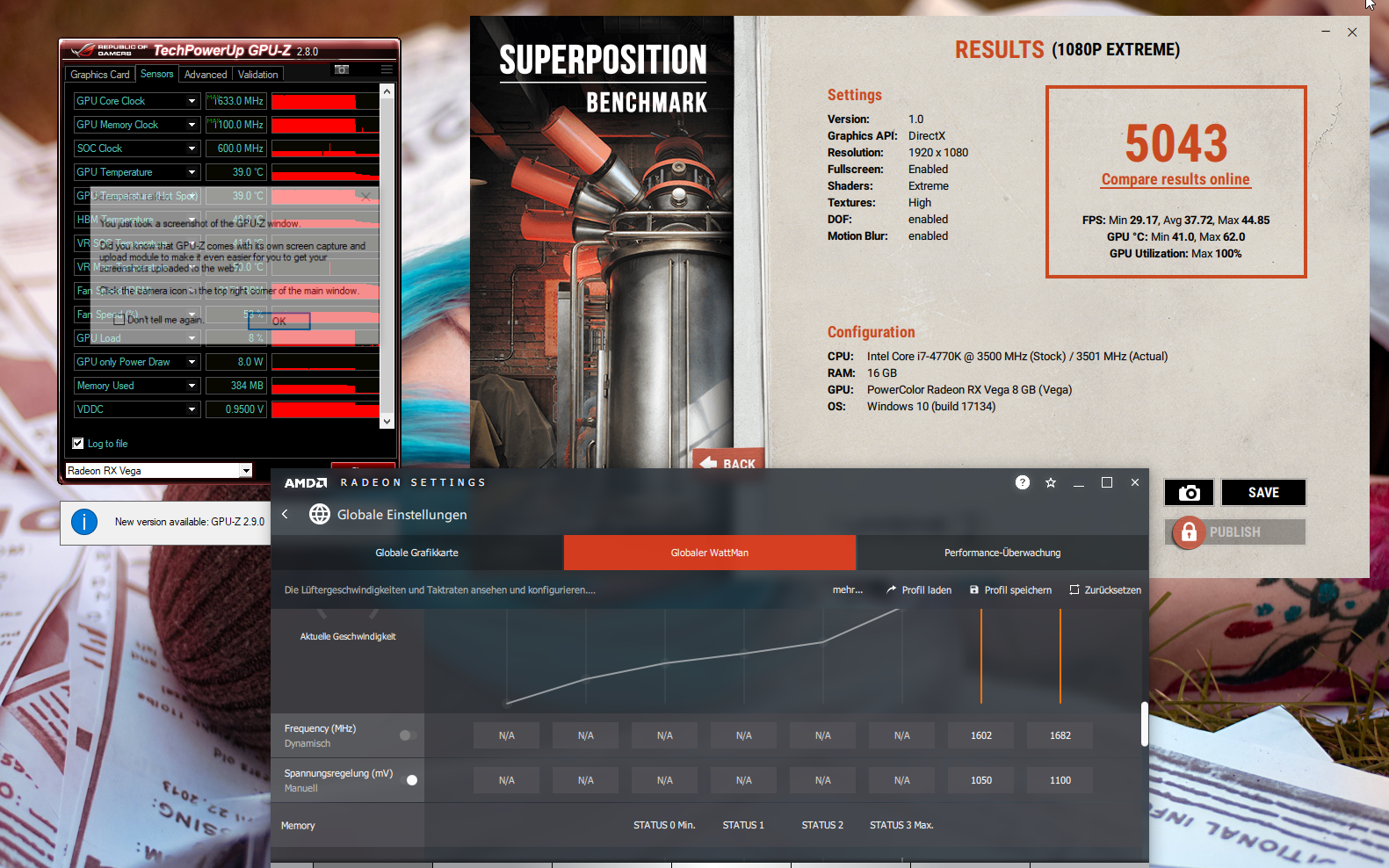
Task: Close the GPU-Z screenshot hint popup
Action: [365, 196]
